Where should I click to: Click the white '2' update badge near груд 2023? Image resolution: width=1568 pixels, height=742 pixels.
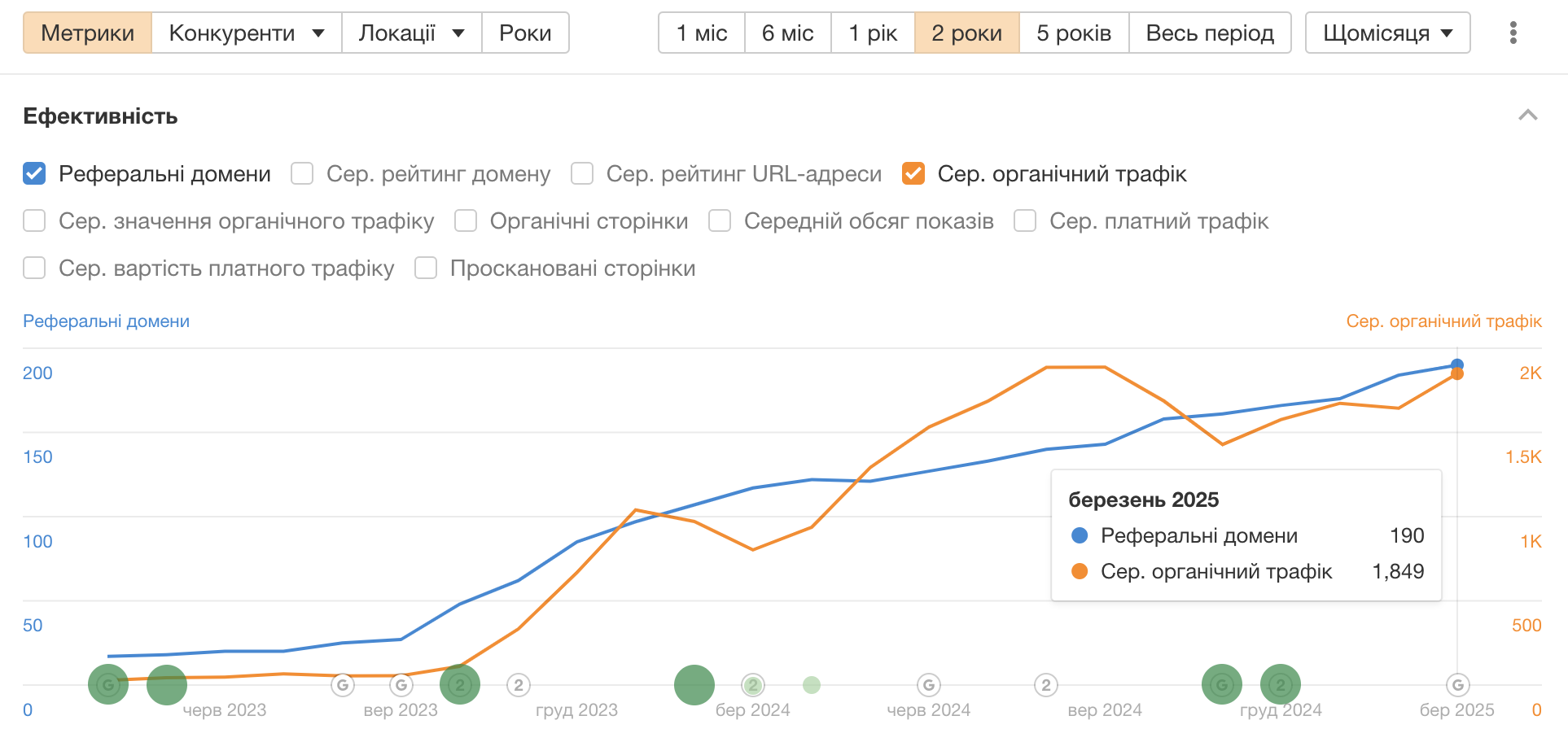(x=519, y=684)
